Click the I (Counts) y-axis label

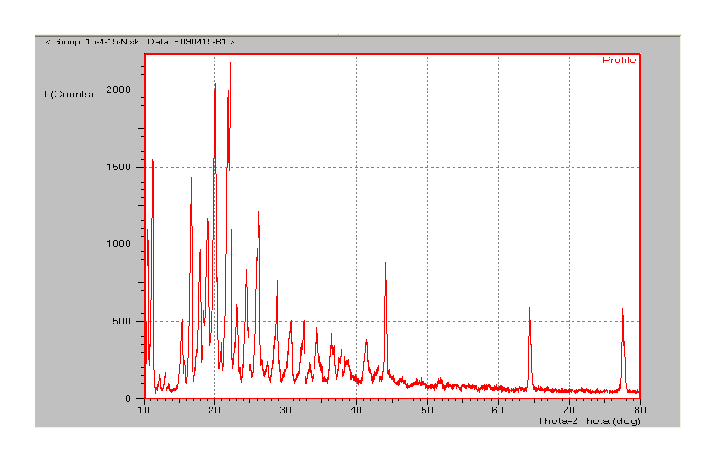[x=69, y=94]
